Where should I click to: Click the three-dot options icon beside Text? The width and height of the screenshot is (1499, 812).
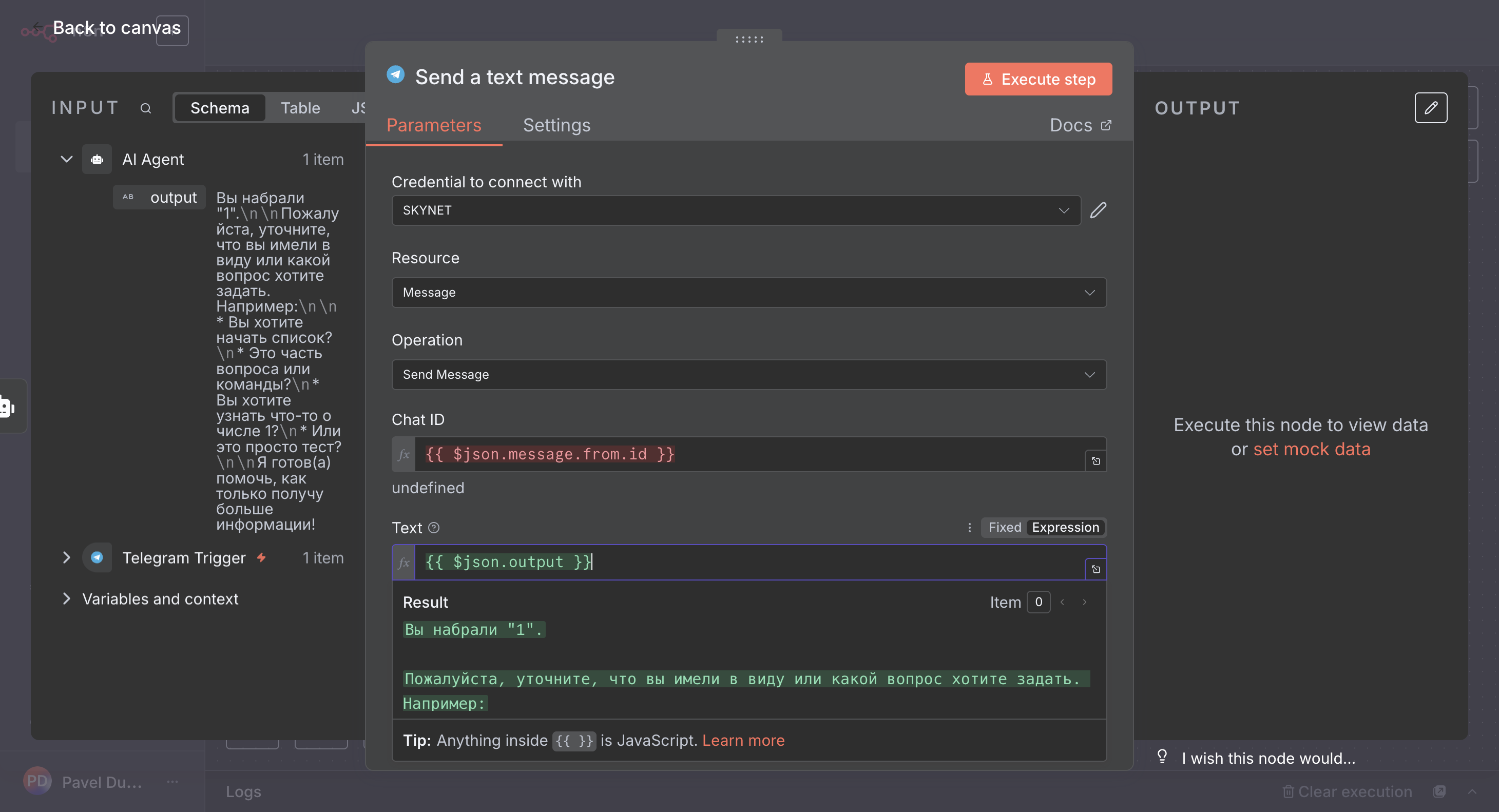pyautogui.click(x=969, y=528)
